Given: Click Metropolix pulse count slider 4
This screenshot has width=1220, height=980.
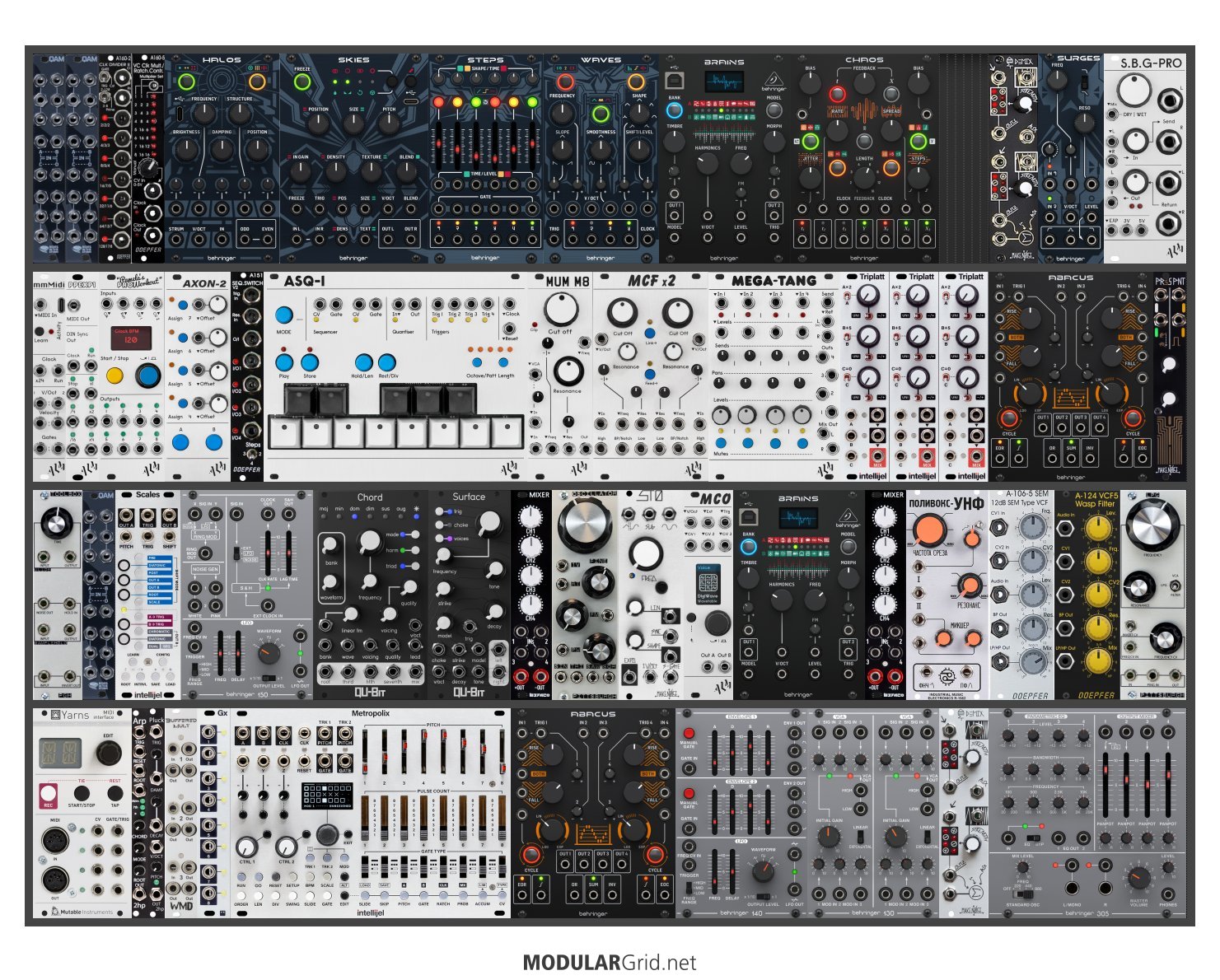Looking at the screenshot, I should [424, 819].
